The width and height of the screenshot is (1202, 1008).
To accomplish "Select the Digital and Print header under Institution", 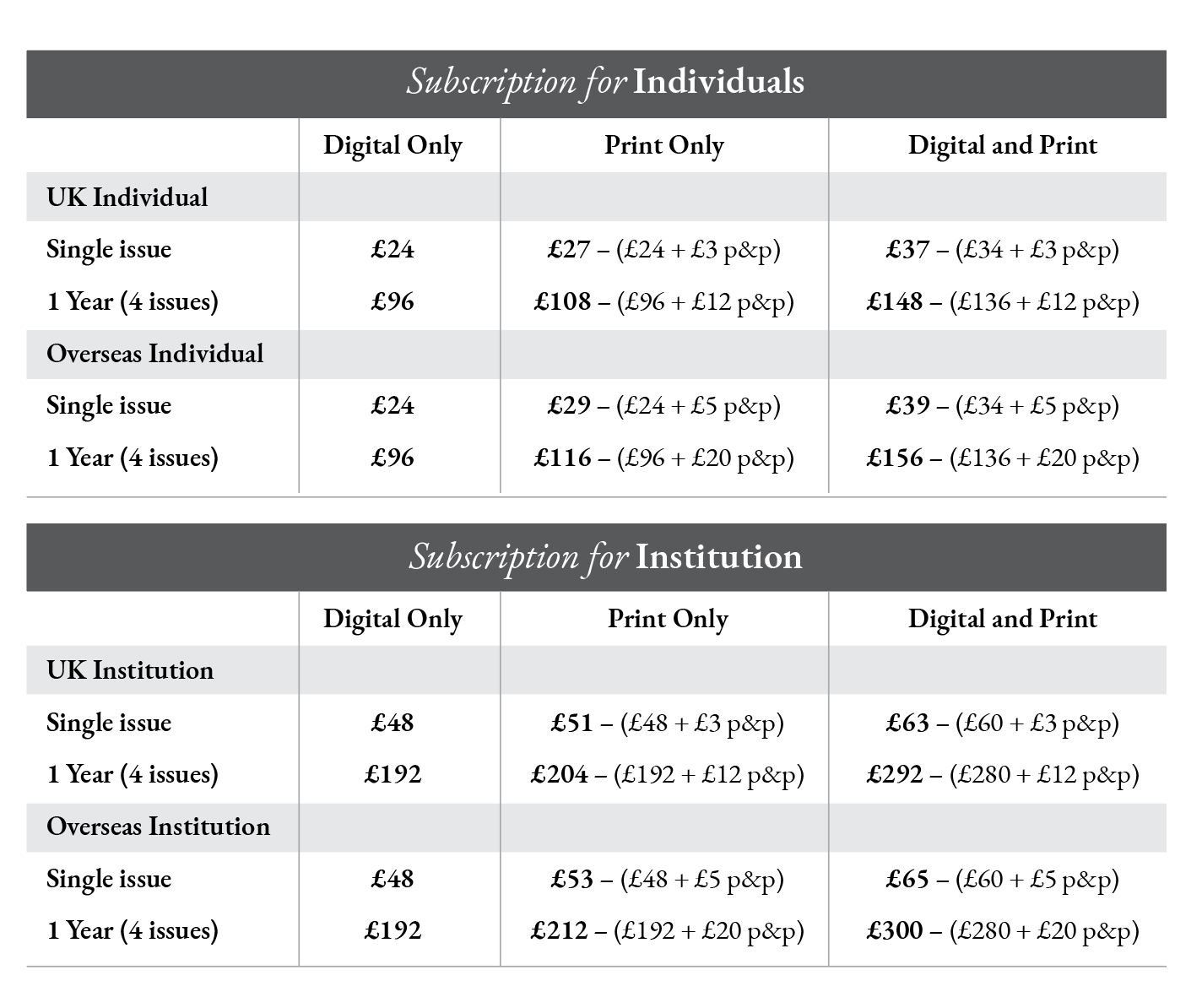I will [1002, 619].
